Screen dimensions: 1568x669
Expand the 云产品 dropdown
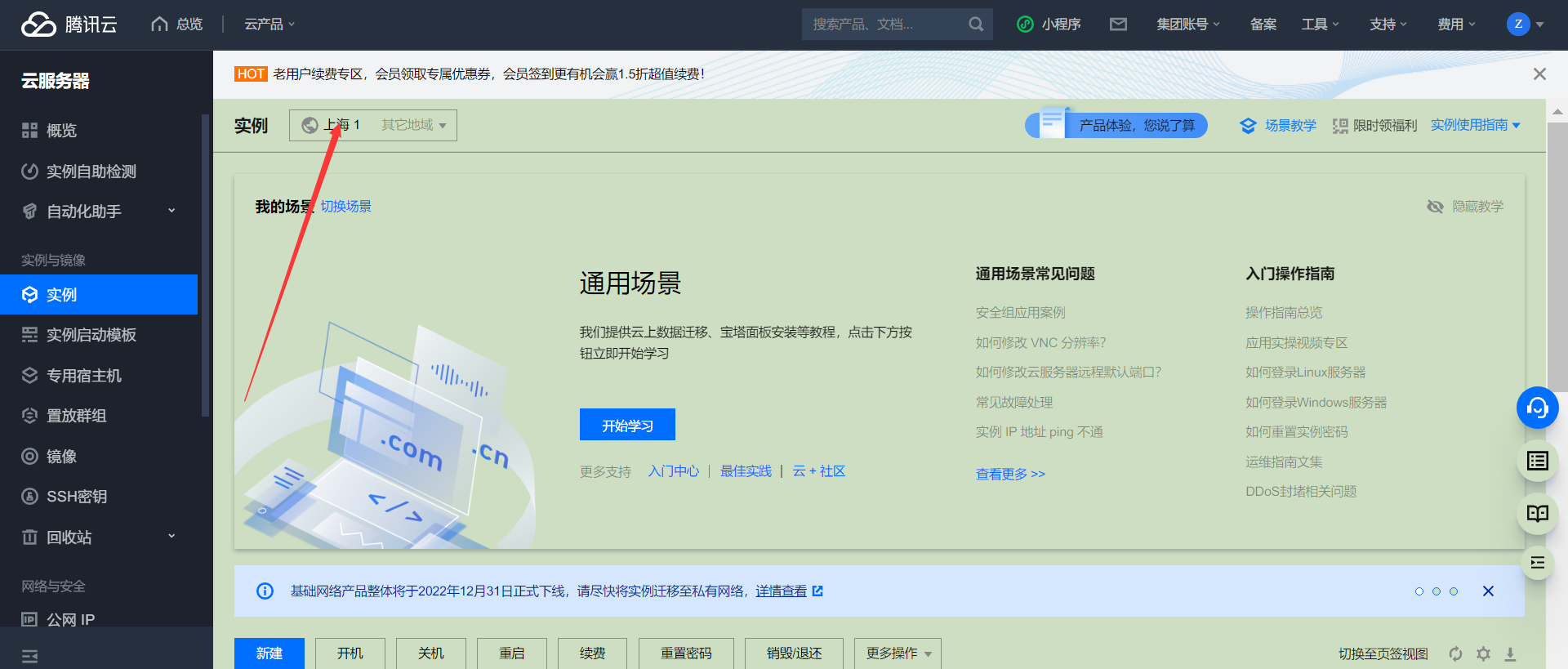pos(269,25)
